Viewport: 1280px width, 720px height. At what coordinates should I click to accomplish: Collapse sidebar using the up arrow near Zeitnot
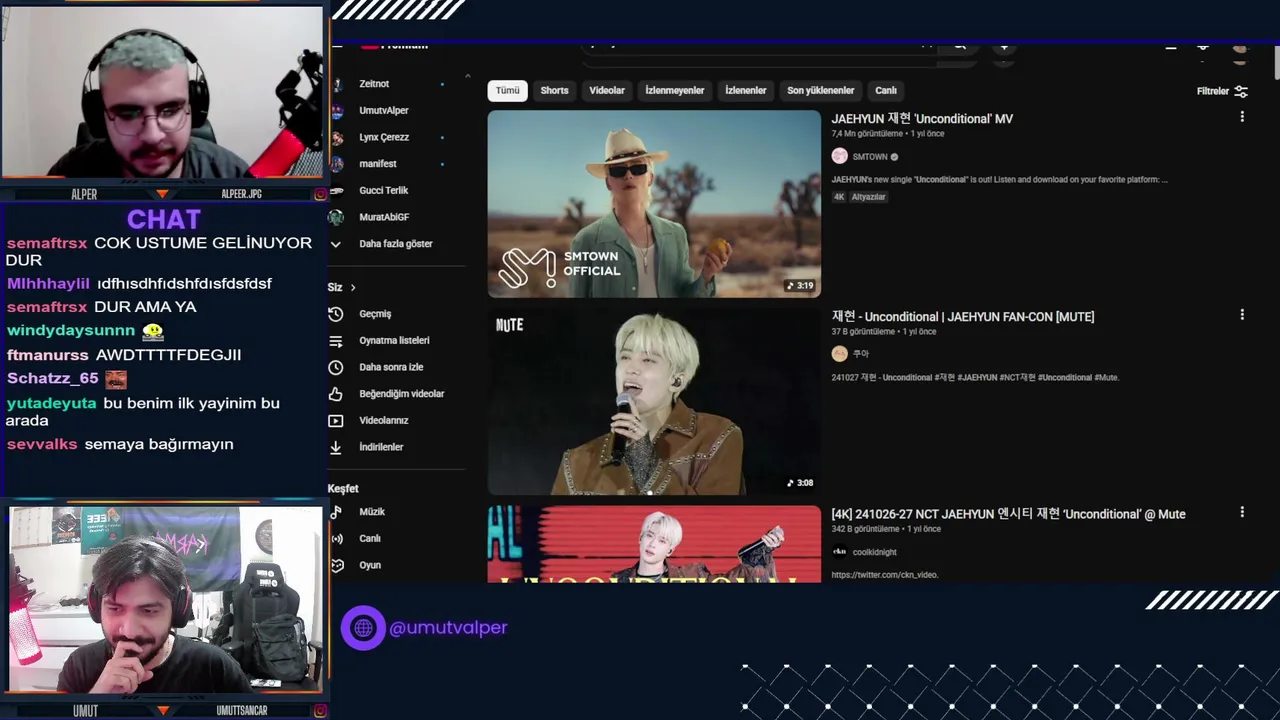coord(467,76)
